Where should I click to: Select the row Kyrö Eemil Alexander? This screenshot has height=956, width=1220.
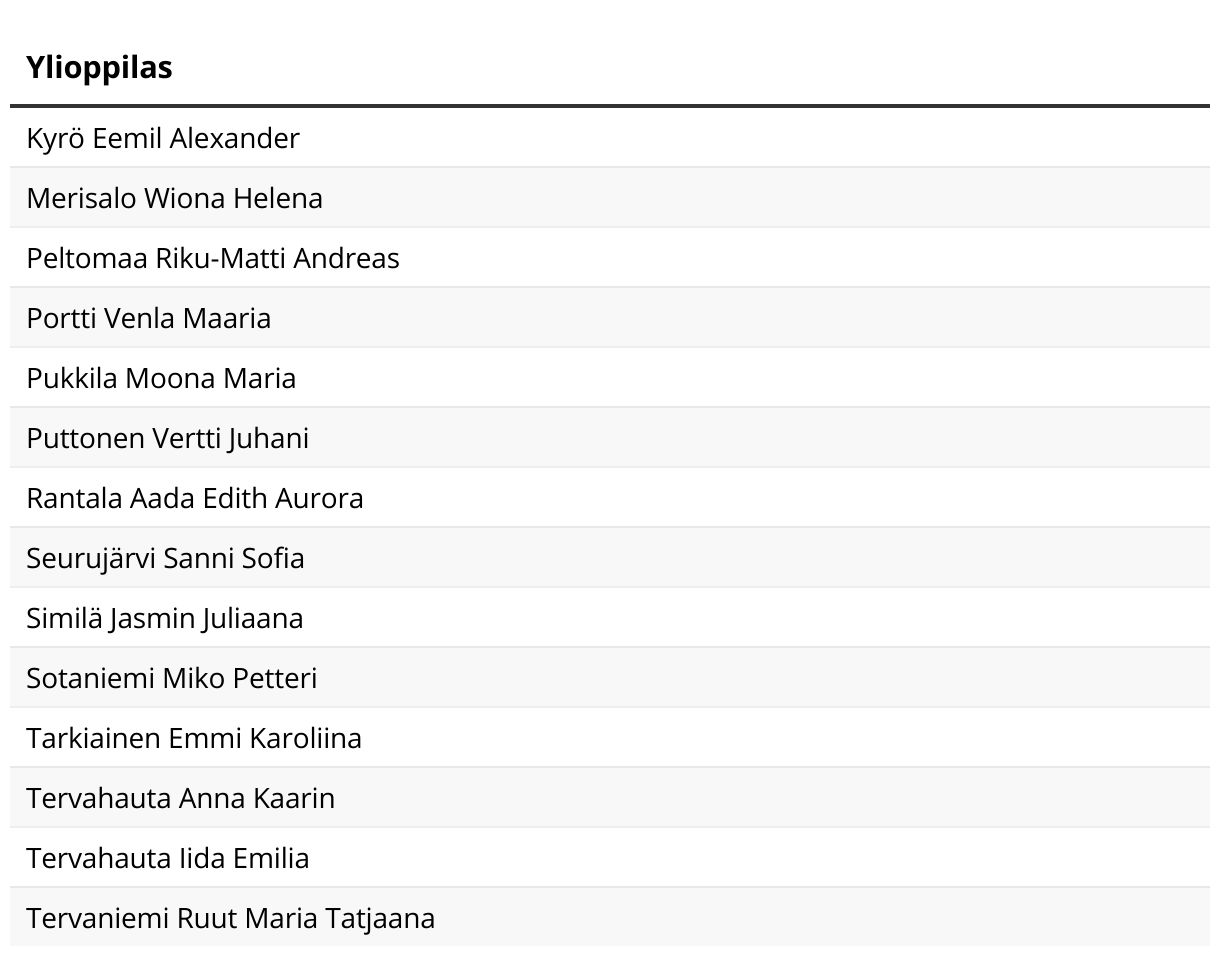click(610, 138)
